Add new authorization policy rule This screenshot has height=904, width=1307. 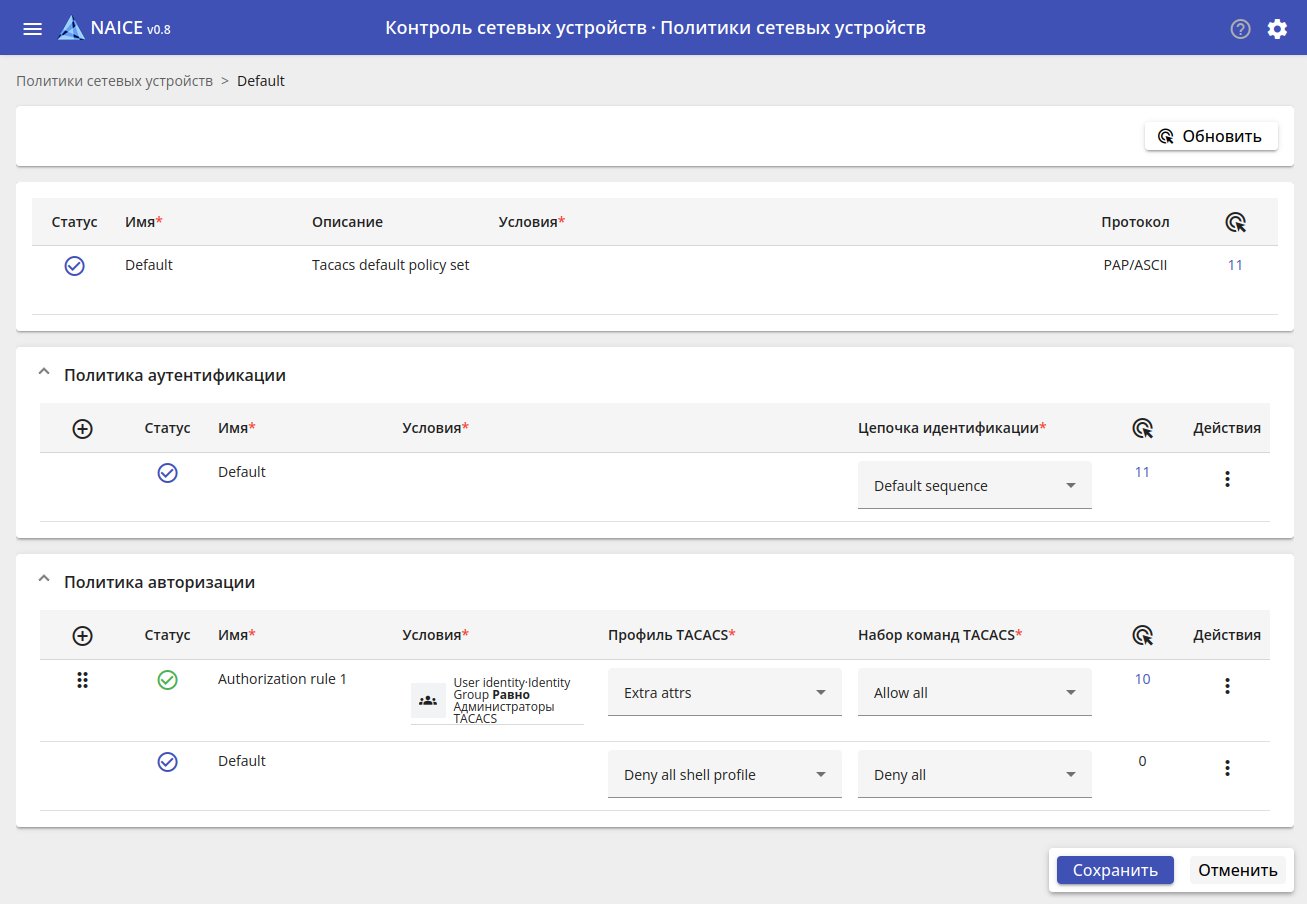pyautogui.click(x=83, y=635)
